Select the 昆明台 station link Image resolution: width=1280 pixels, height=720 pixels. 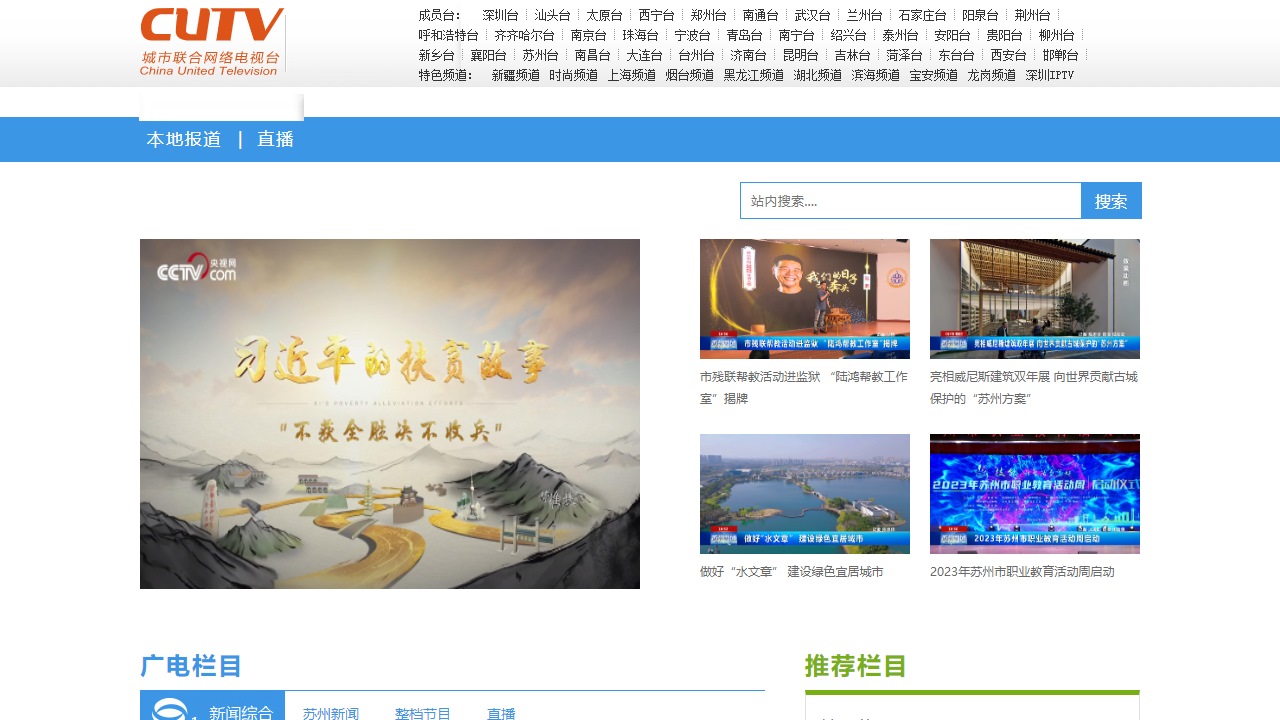pos(800,55)
